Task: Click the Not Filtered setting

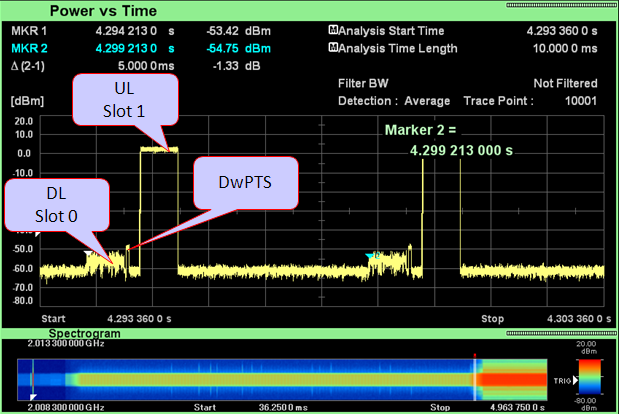Action: tap(565, 83)
